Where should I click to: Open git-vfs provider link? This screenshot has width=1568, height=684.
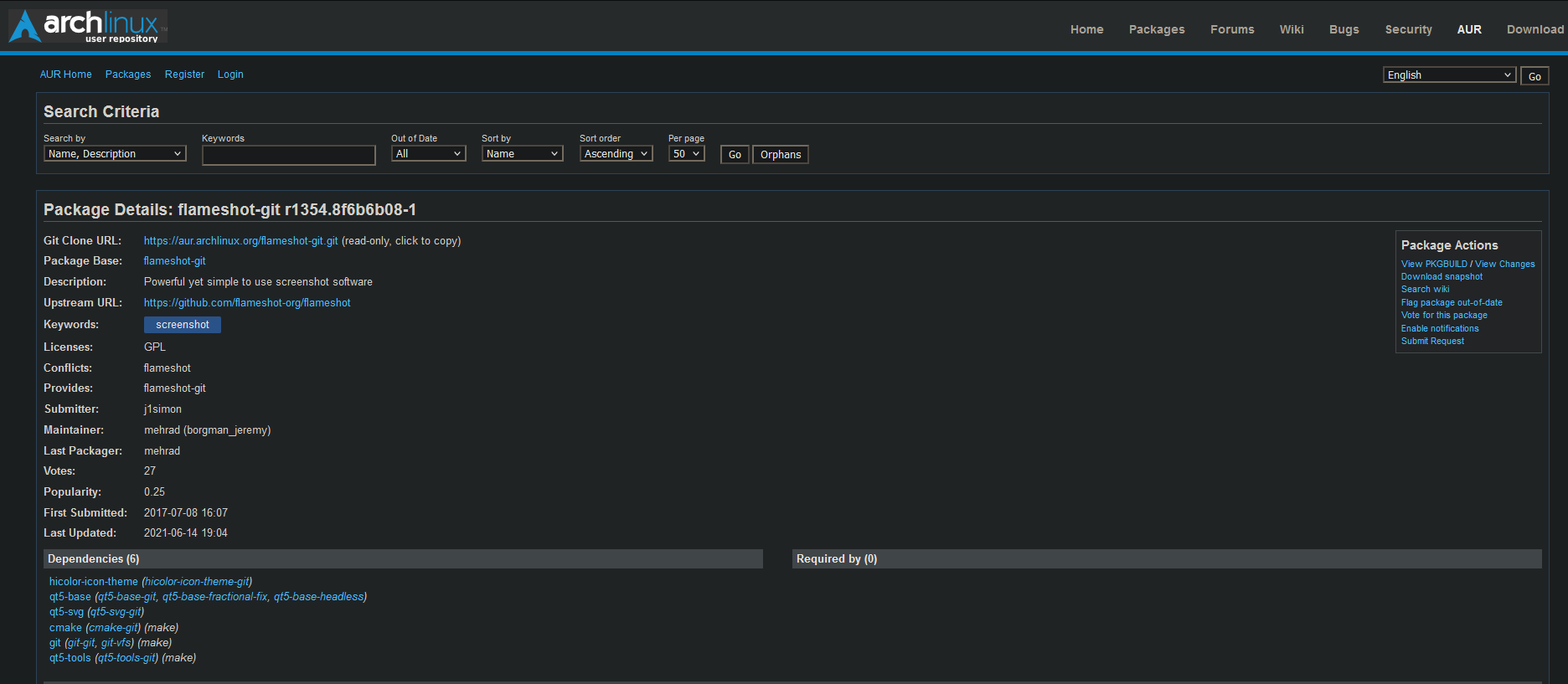(116, 643)
